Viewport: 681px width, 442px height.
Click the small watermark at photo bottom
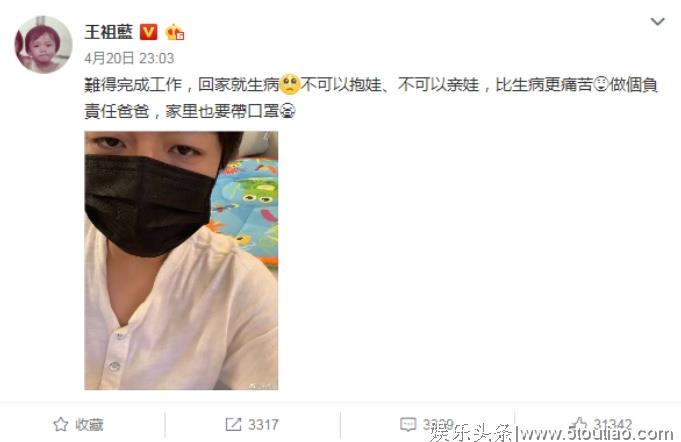261,386
